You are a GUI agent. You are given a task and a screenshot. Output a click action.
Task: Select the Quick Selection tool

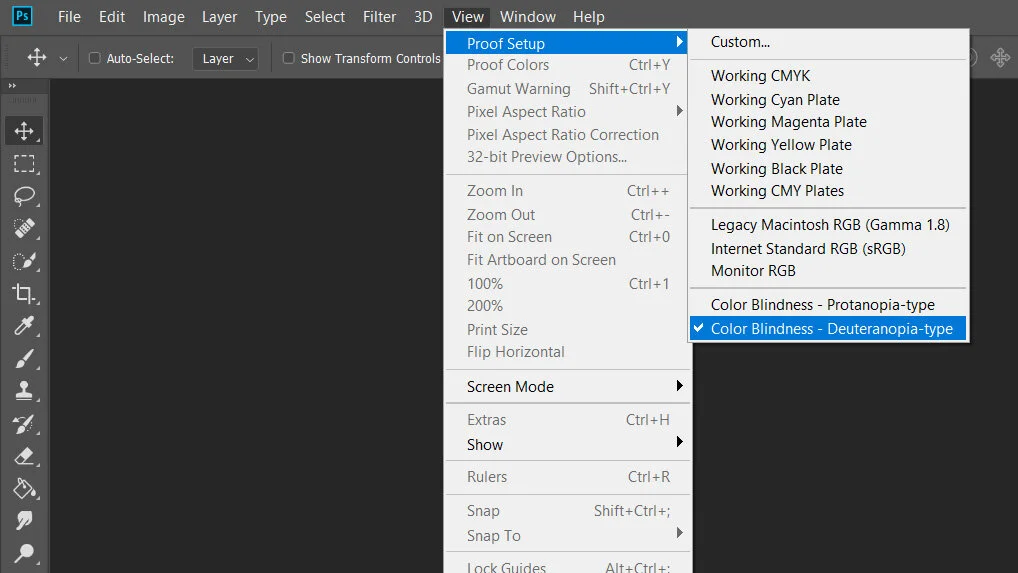point(24,261)
